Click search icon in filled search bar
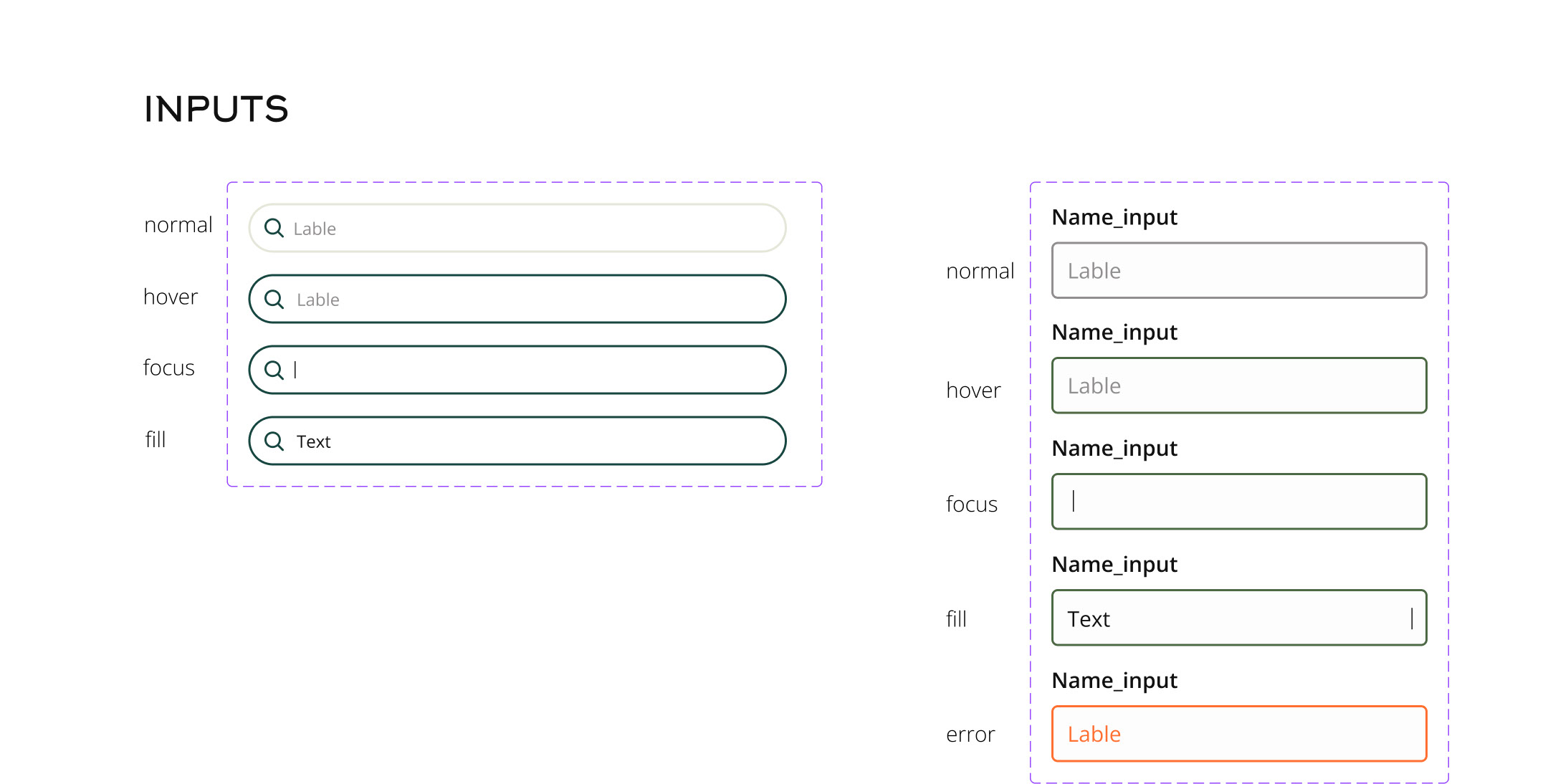The image size is (1548, 784). pyautogui.click(x=274, y=441)
